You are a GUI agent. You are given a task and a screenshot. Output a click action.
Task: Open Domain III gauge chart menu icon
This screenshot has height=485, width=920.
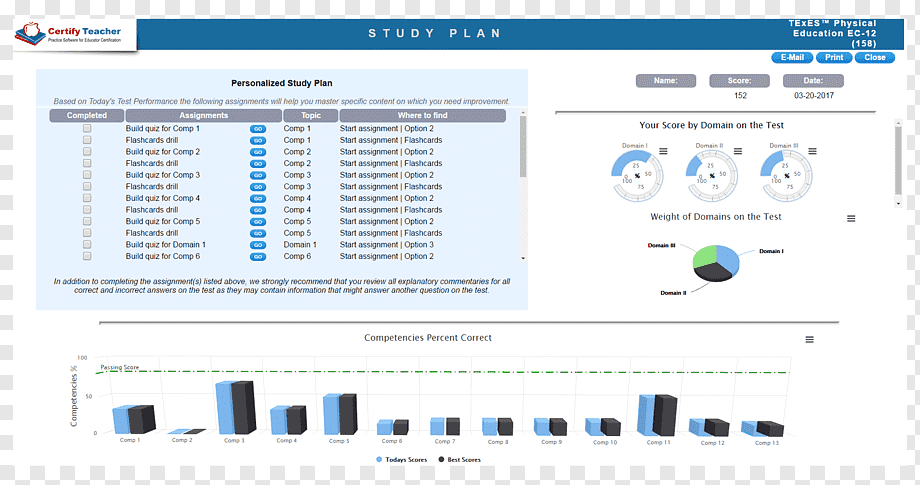812,151
